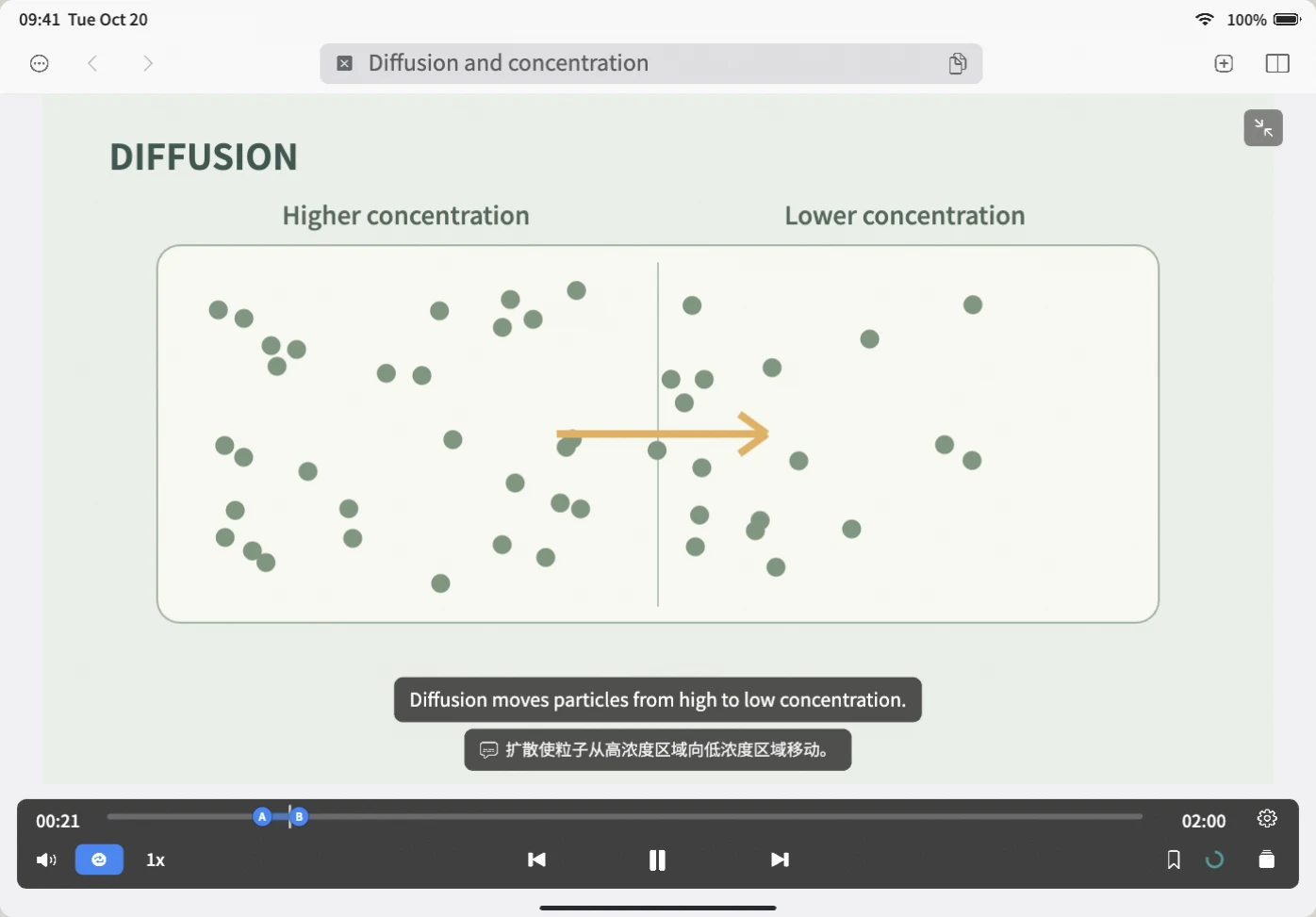Skip to the next segment

(x=780, y=860)
